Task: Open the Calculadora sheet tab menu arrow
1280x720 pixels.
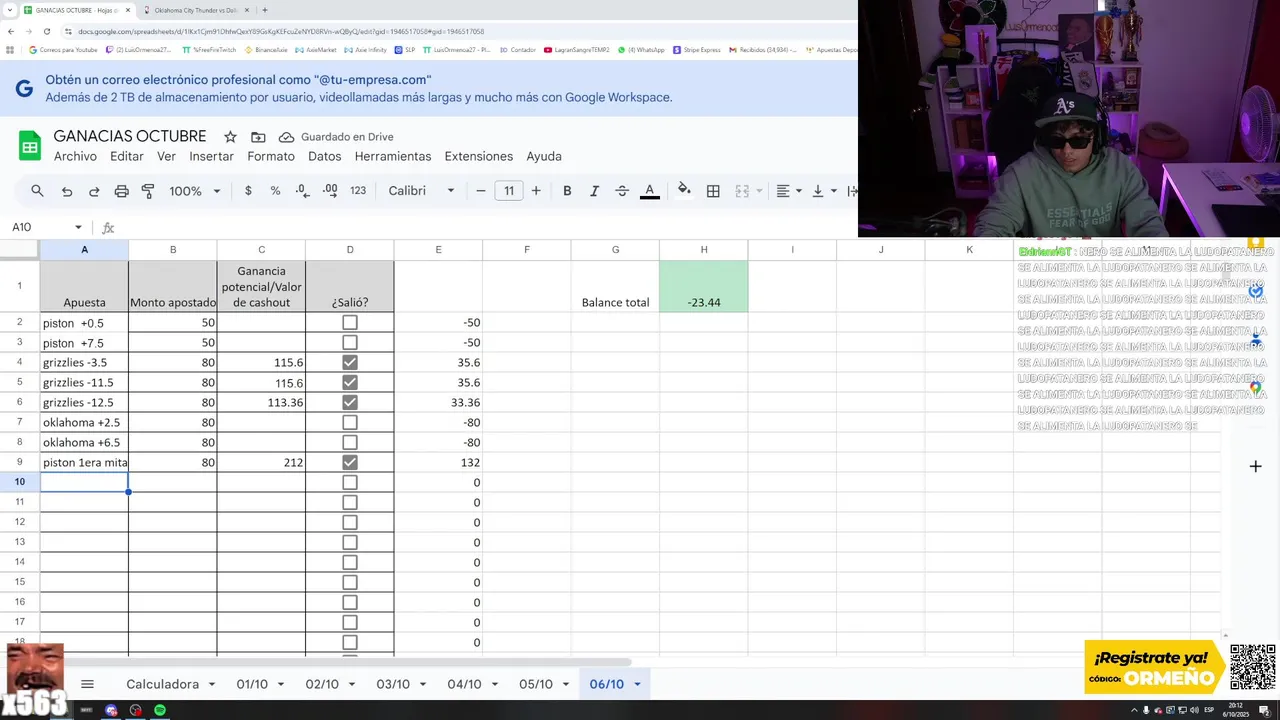Action: coord(212,685)
